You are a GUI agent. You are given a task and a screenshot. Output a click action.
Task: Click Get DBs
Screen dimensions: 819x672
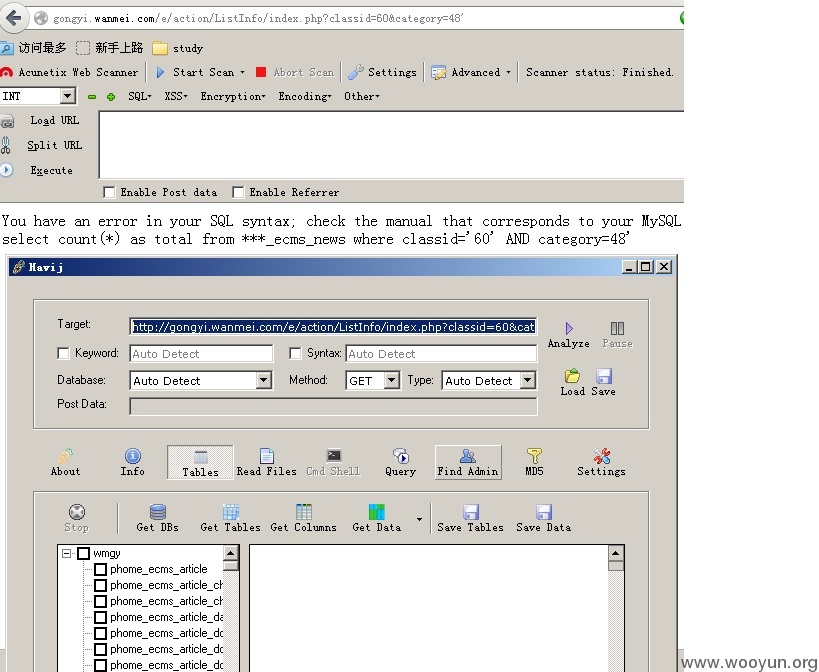click(157, 518)
